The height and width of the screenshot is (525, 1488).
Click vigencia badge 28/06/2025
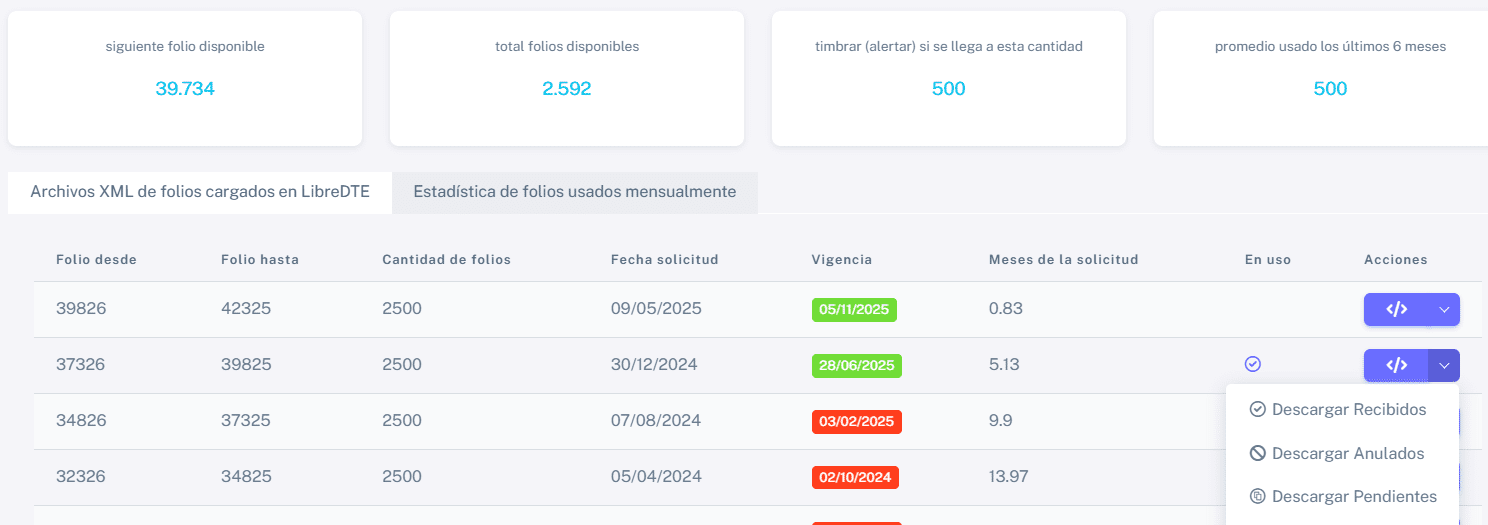coord(857,365)
